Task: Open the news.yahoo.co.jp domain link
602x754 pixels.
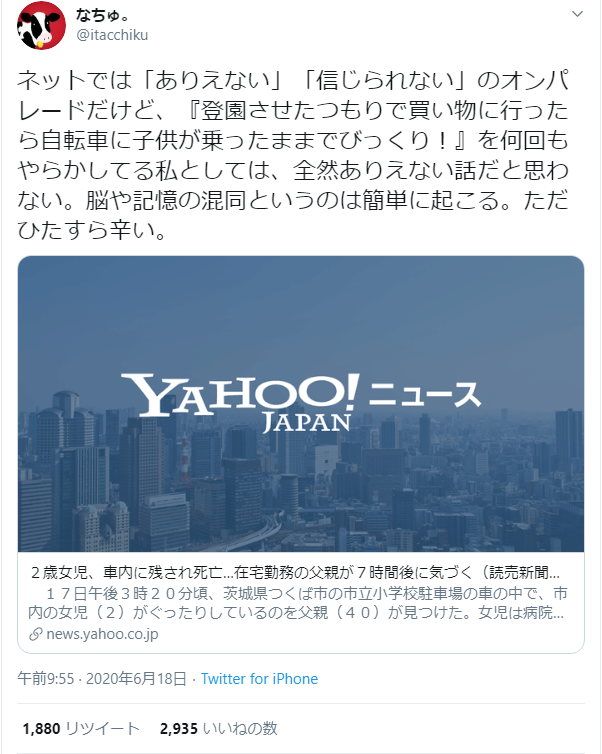Action: tap(102, 634)
